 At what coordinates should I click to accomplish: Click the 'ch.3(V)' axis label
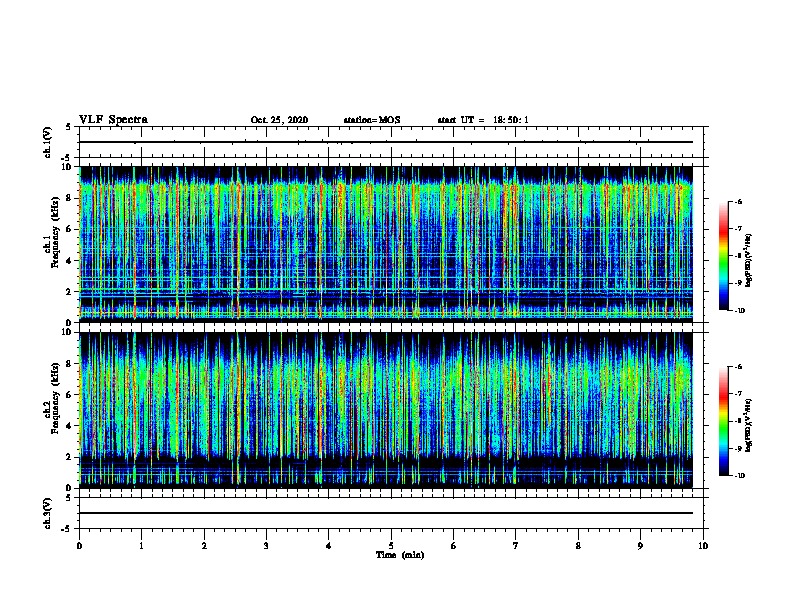47,513
